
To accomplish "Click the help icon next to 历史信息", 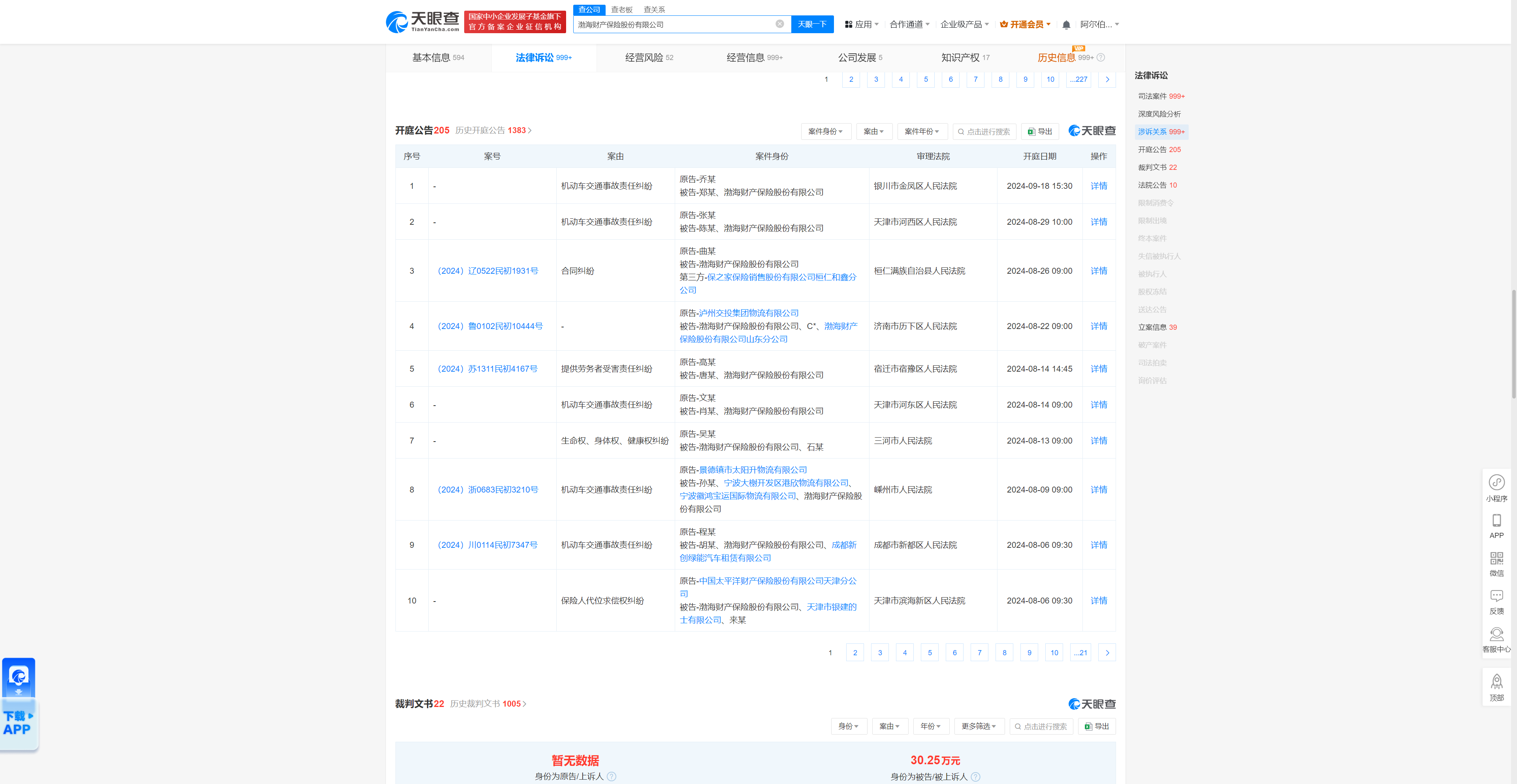I will [1101, 58].
